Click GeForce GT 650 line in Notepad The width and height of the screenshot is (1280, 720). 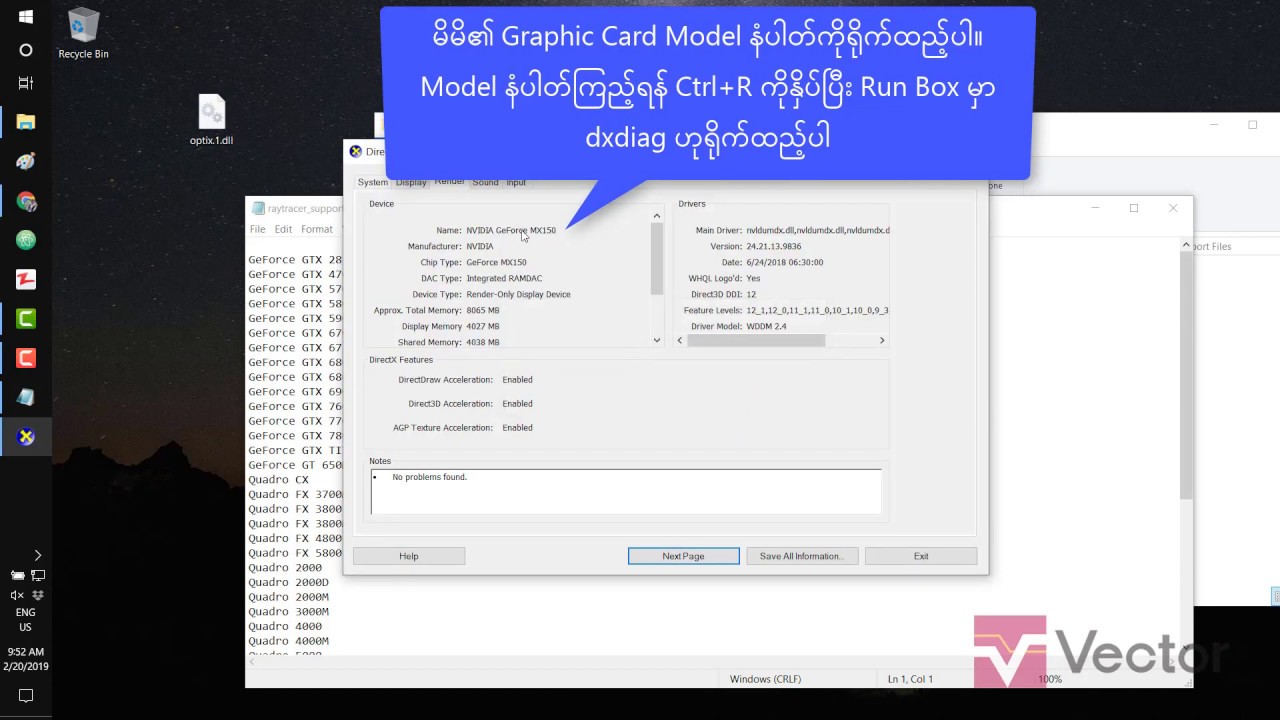(295, 465)
